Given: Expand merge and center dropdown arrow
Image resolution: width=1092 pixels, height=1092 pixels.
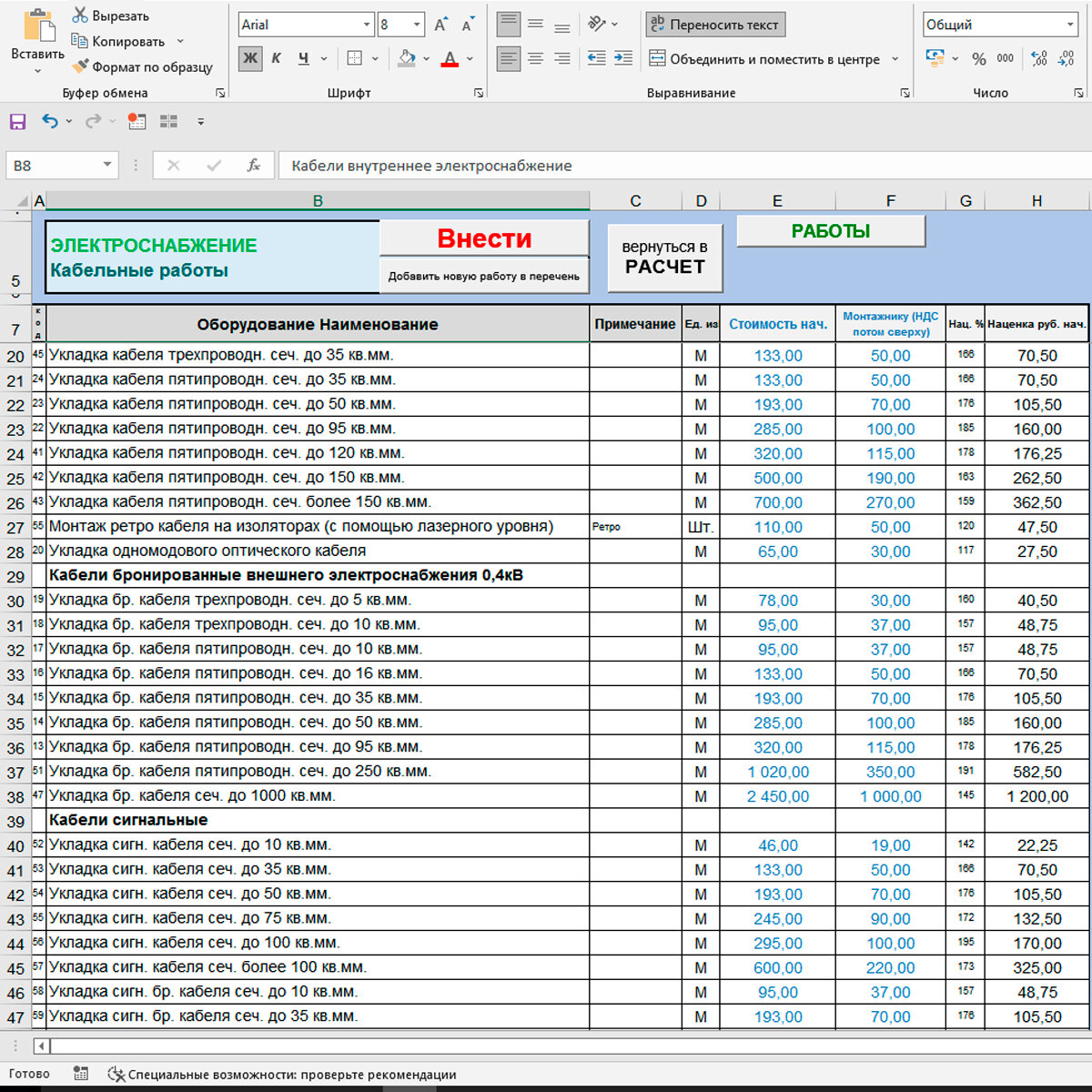Looking at the screenshot, I should point(895,59).
